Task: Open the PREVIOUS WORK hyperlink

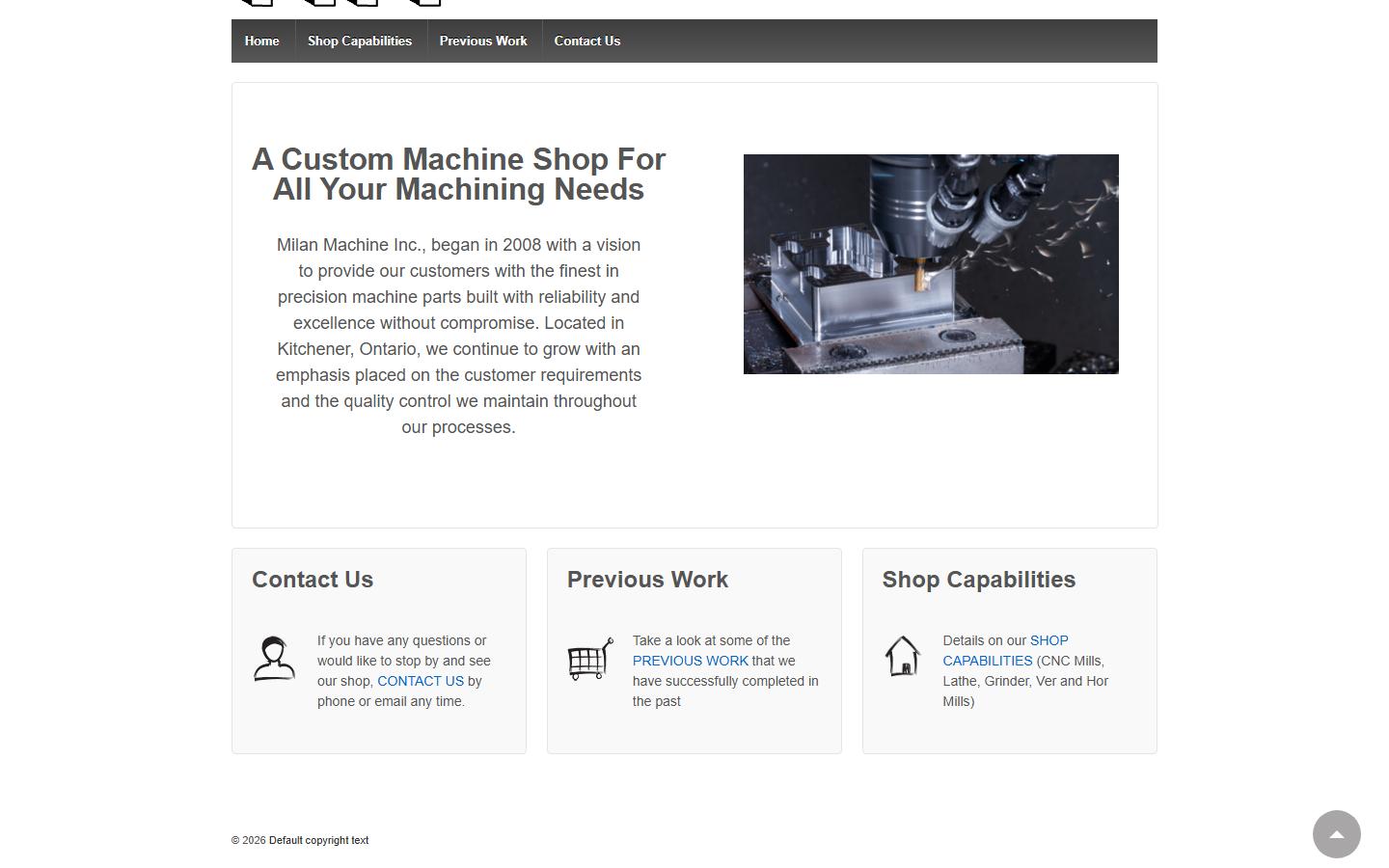Action: 690,661
